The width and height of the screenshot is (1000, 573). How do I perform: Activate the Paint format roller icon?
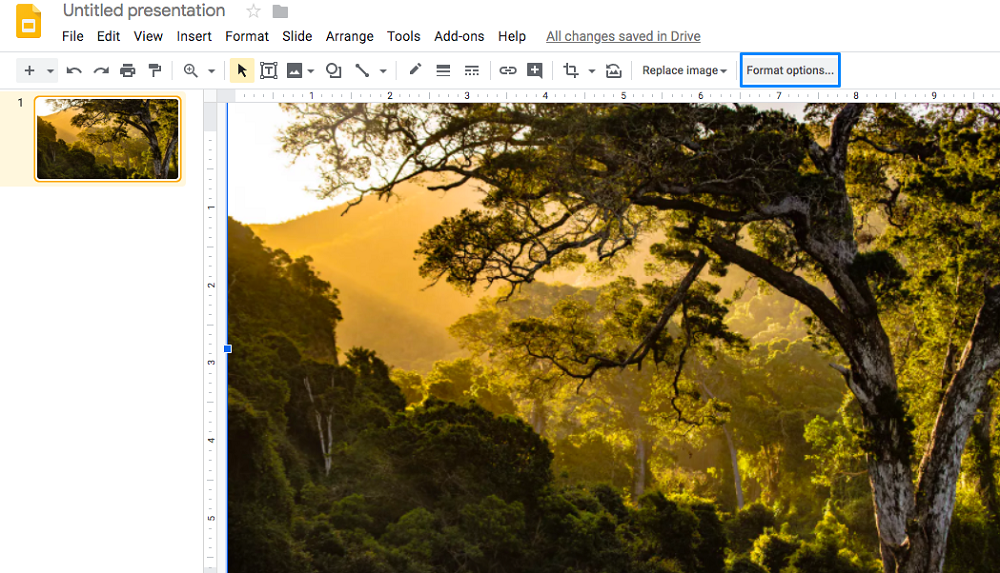point(155,71)
